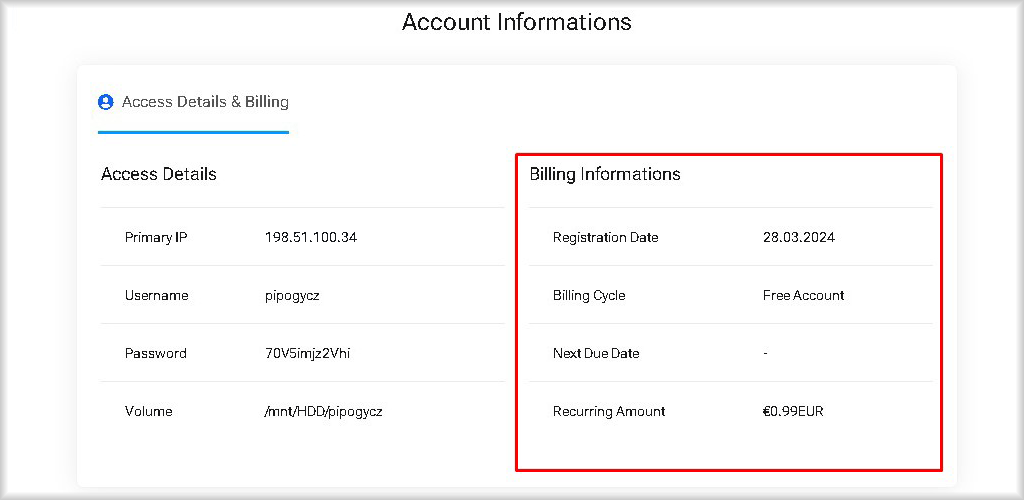The image size is (1024, 500).
Task: Select the Primary IP value 198.51.100.34
Action: coord(311,238)
